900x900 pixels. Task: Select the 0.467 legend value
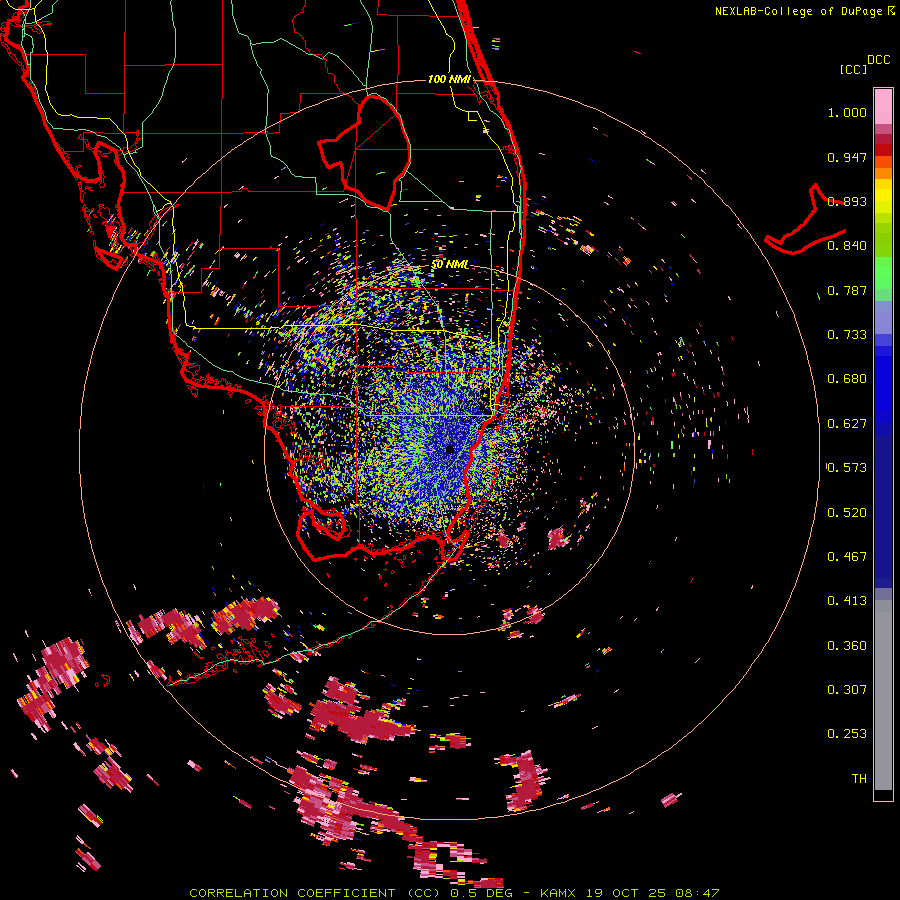(847, 557)
